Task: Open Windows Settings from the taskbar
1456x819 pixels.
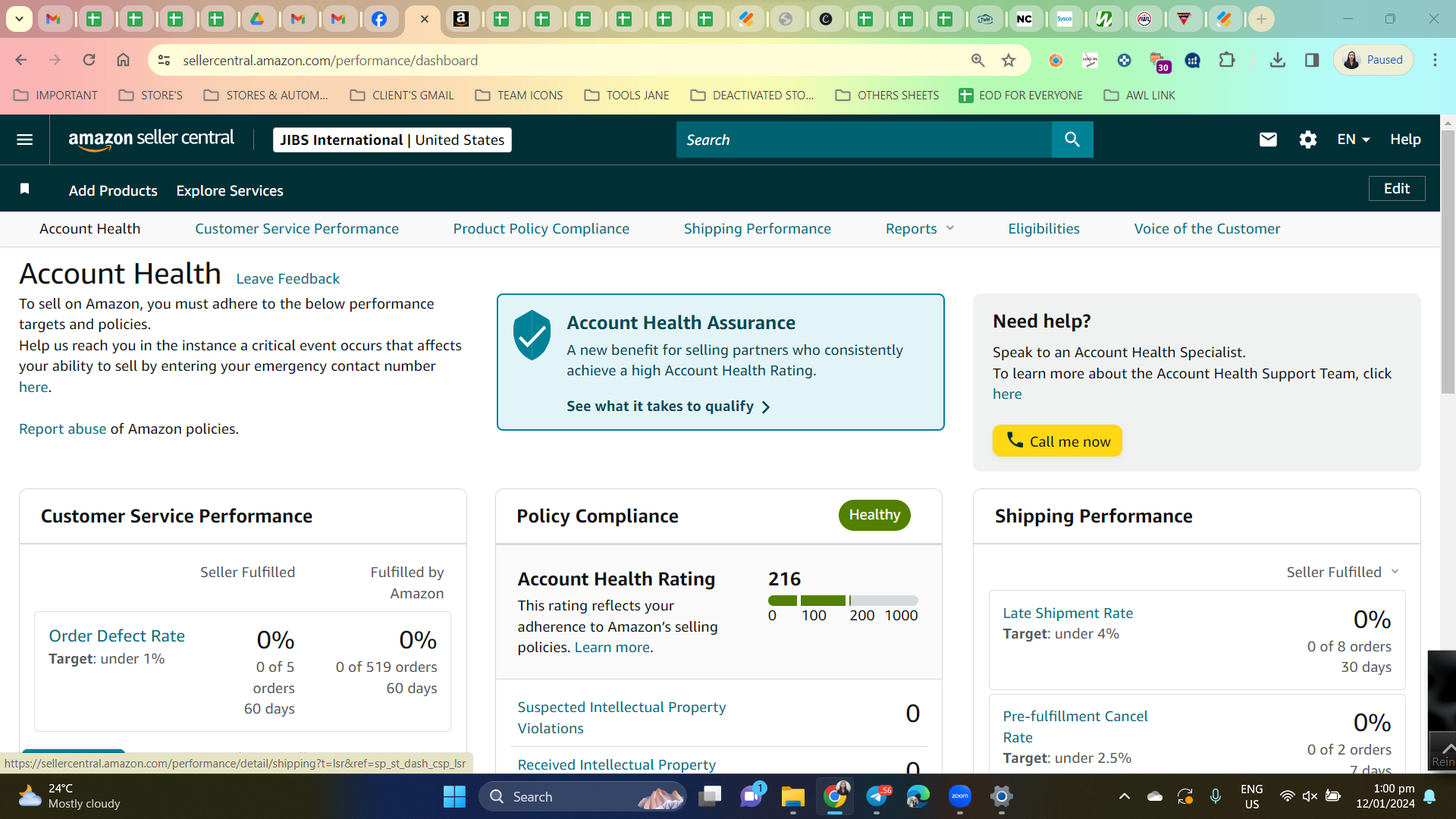Action: 1002,796
